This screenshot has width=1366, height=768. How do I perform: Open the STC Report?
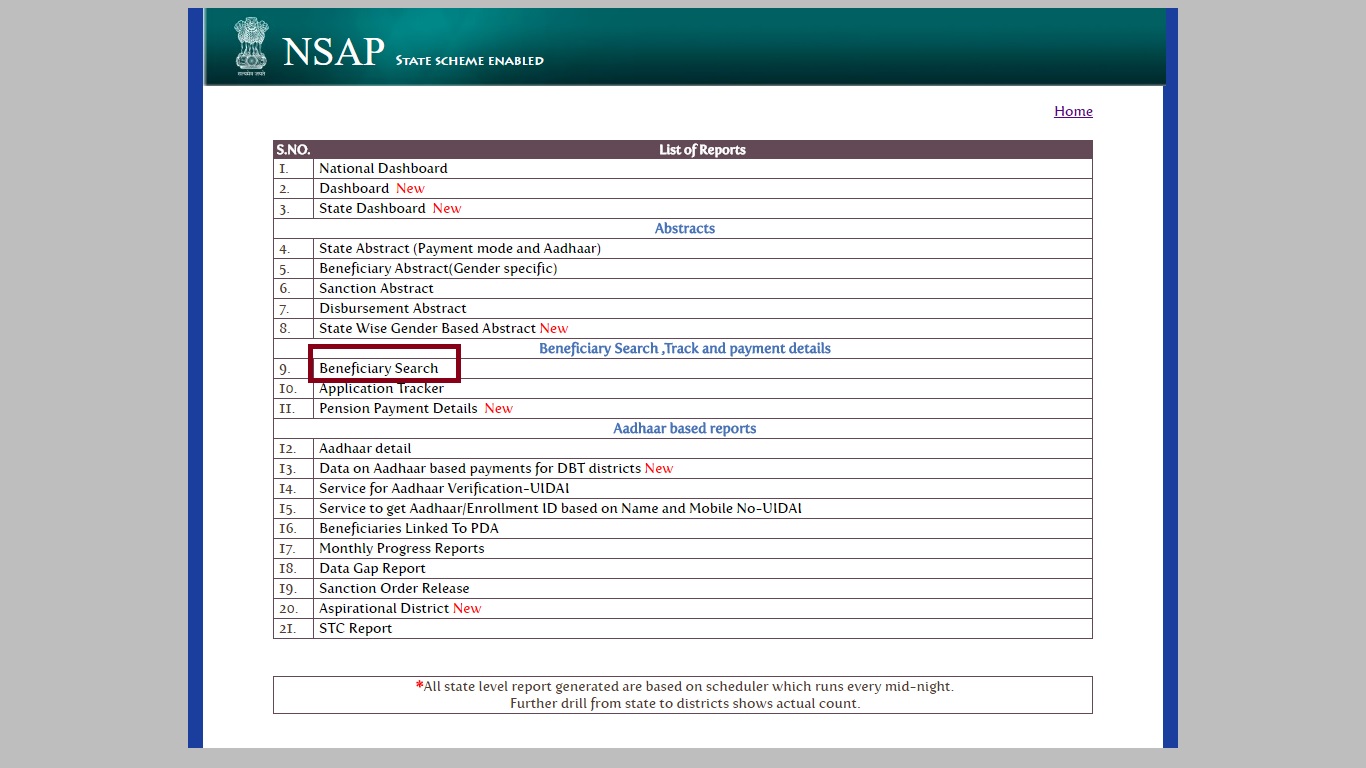[355, 628]
